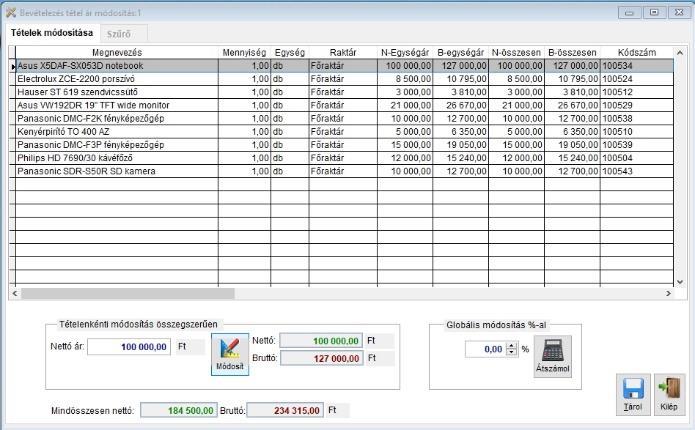Click code number 100543
This screenshot has width=695, height=430.
617,171
